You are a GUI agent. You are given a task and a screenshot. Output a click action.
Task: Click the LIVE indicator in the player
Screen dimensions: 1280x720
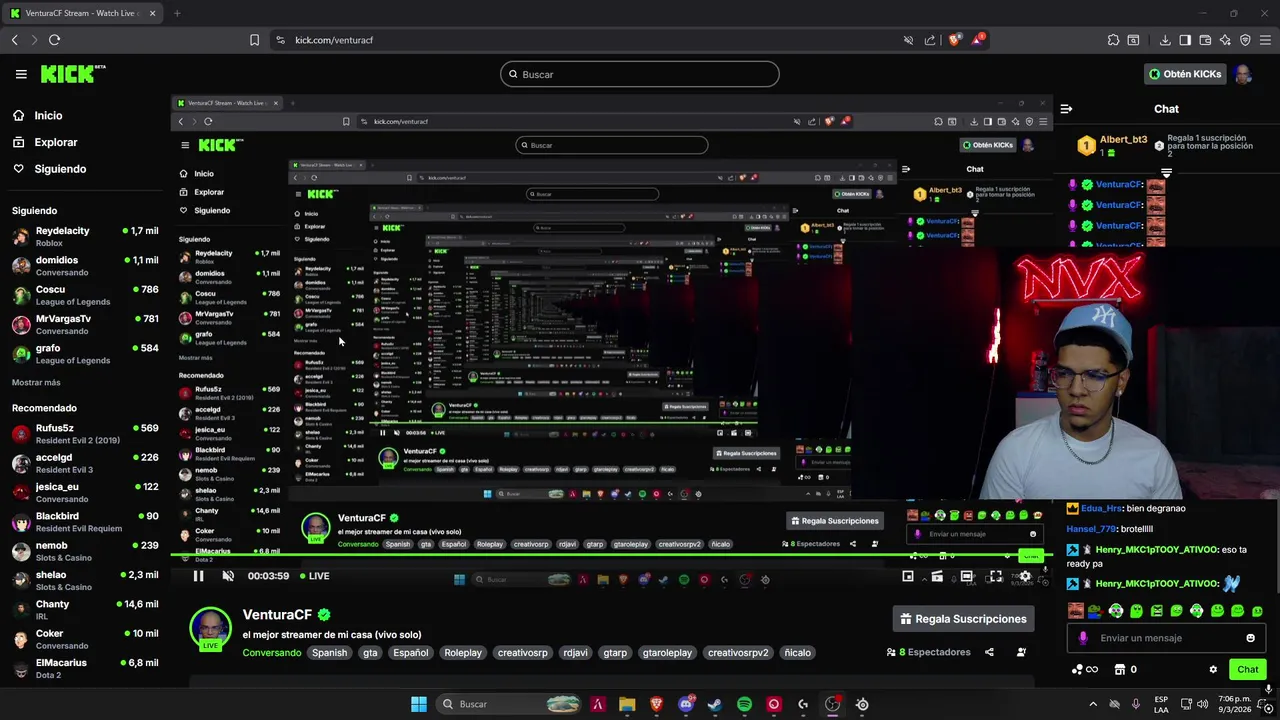pyautogui.click(x=314, y=576)
